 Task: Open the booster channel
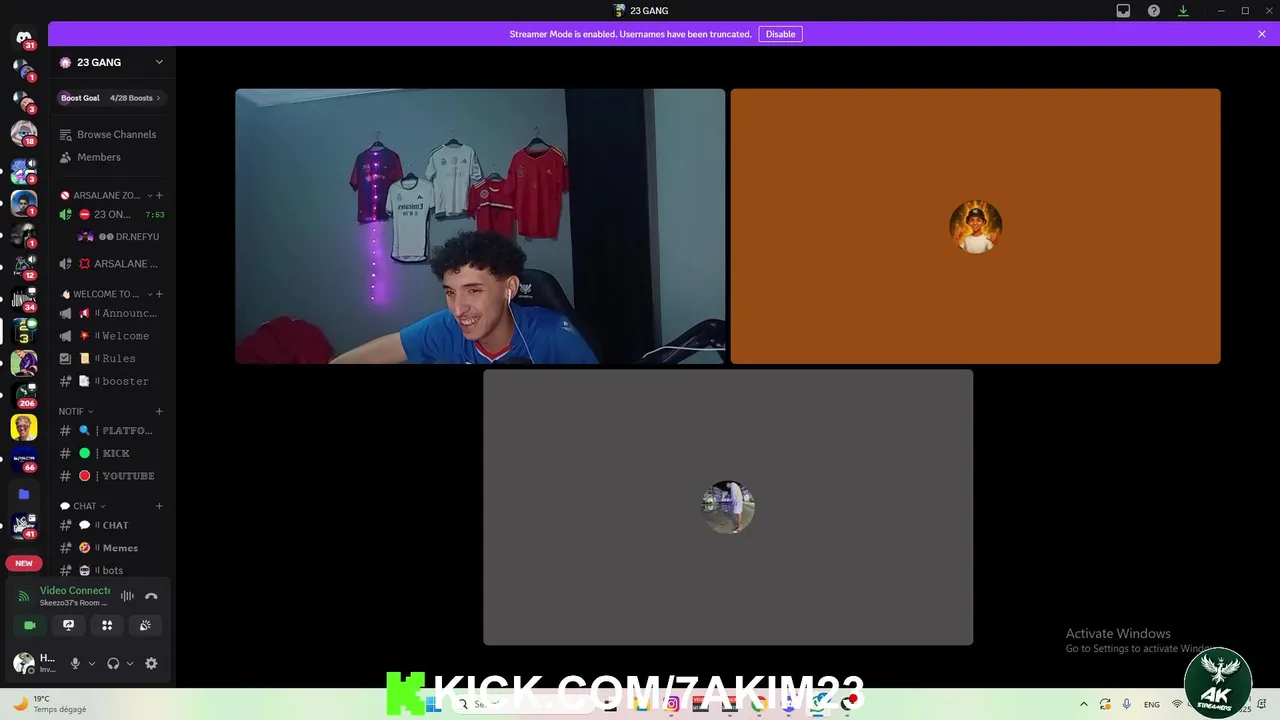click(x=111, y=381)
